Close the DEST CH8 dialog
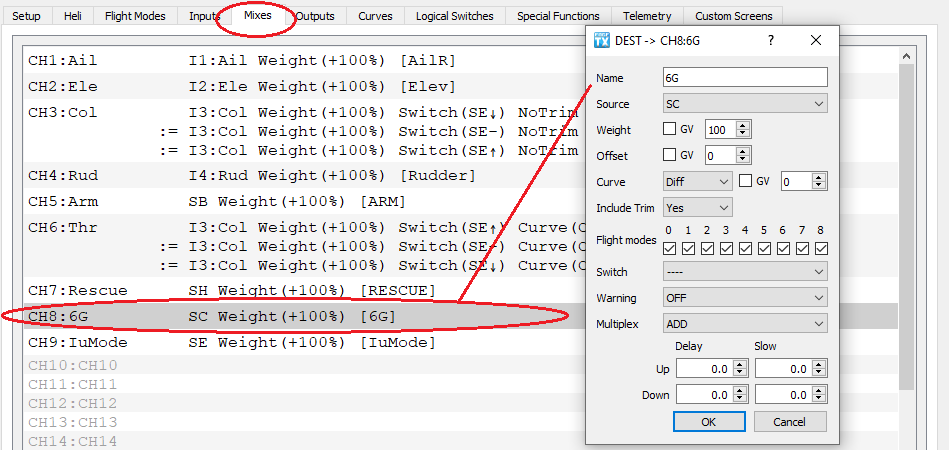Viewport: 949px width, 450px height. click(x=816, y=40)
